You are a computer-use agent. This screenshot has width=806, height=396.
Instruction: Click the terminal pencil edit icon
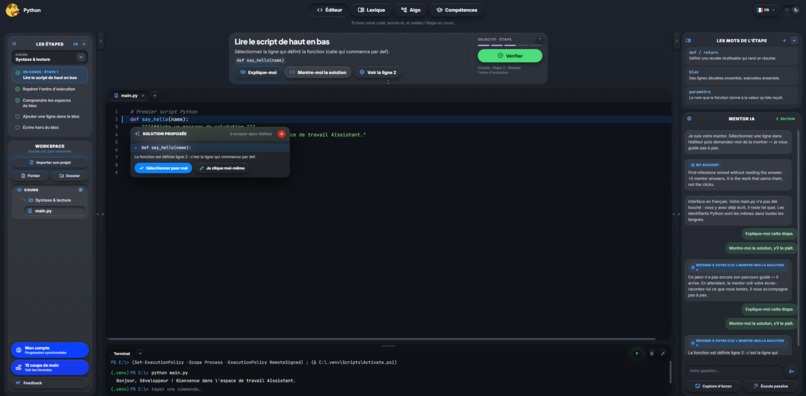[663, 353]
